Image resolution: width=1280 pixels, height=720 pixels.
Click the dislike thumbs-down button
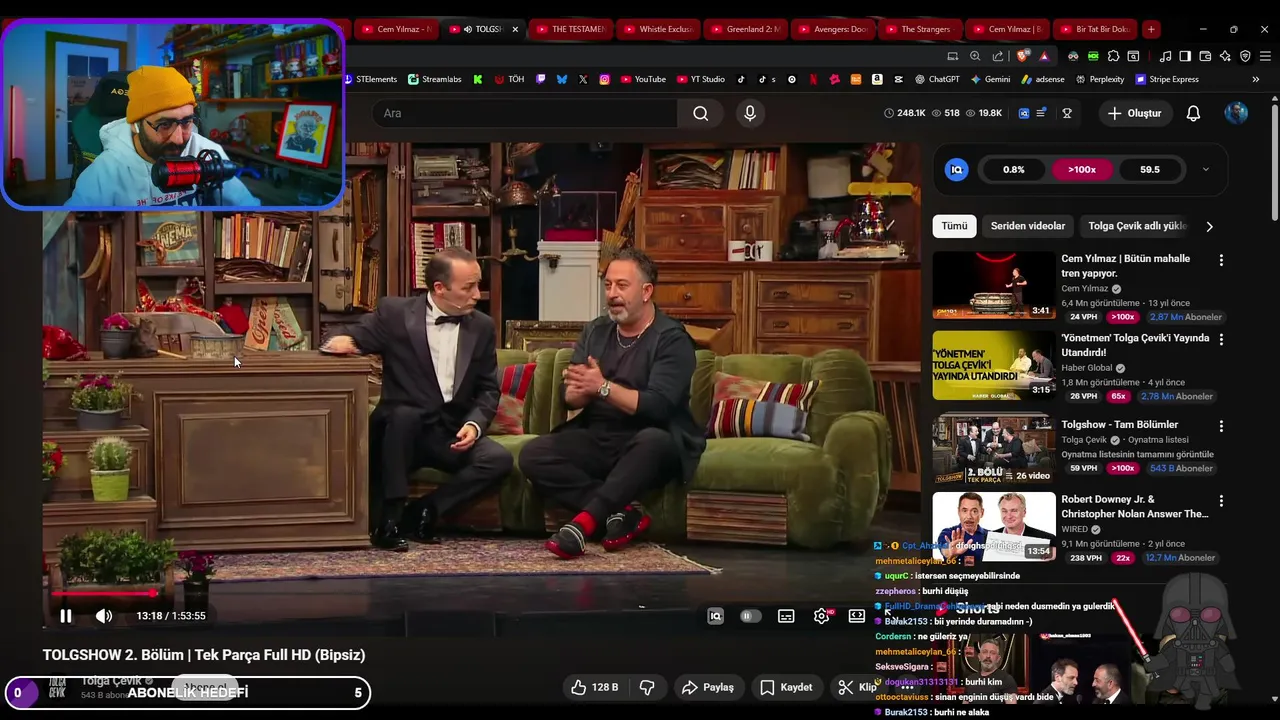647,687
